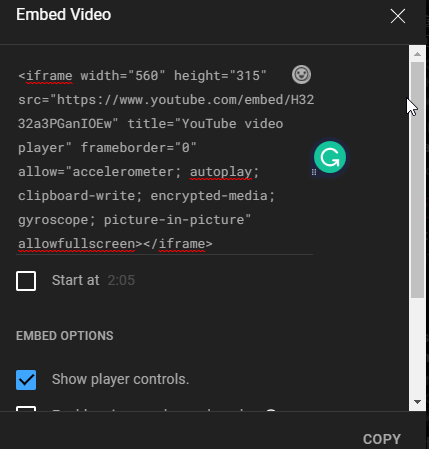The image size is (429, 449).
Task: Click the green Grammarly icon
Action: [330, 157]
